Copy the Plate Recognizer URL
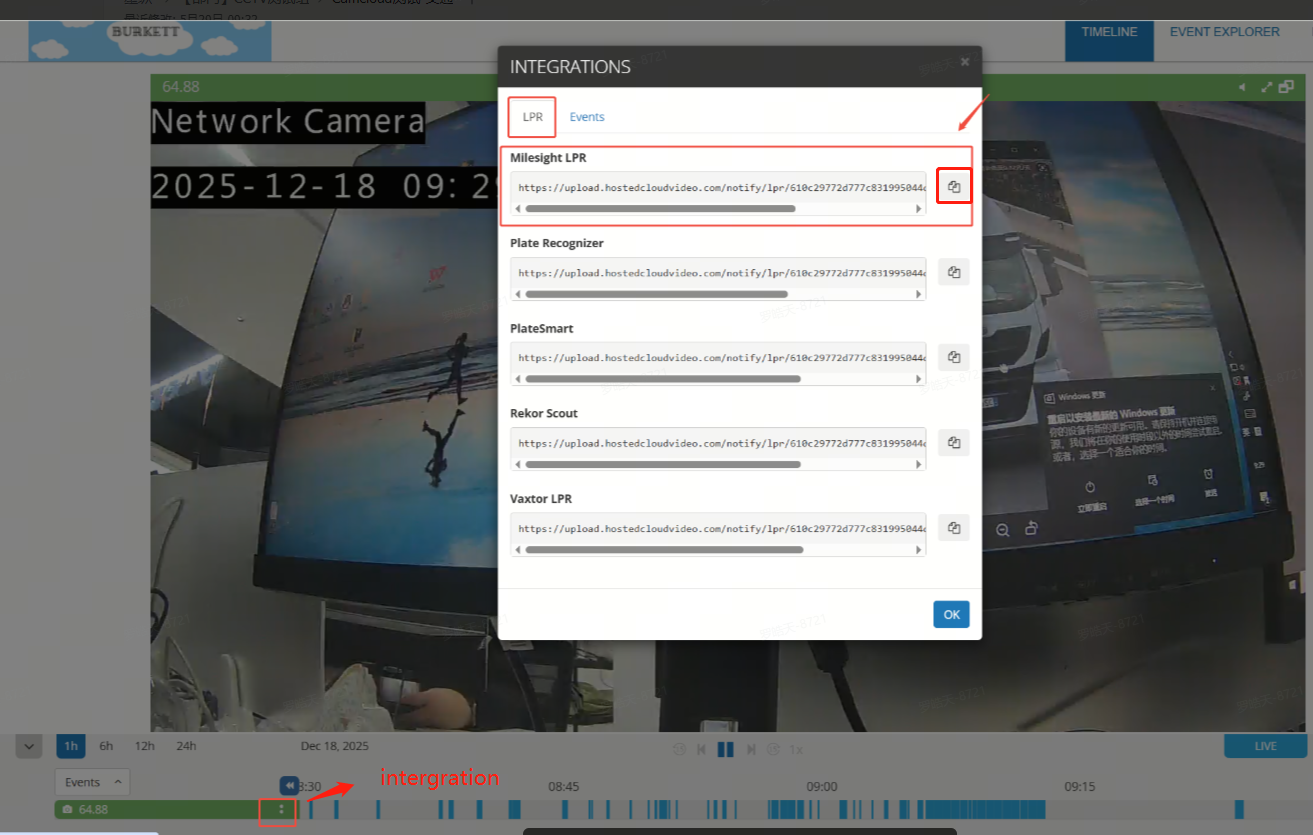The image size is (1313, 835). 954,272
